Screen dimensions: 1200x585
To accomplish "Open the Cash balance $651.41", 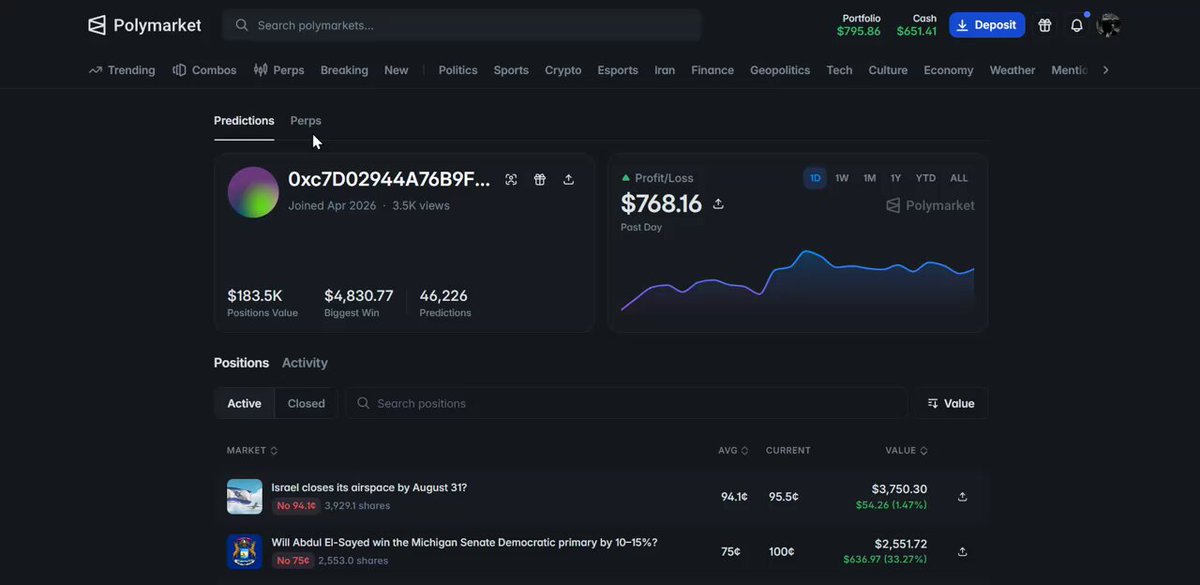I will coord(917,25).
